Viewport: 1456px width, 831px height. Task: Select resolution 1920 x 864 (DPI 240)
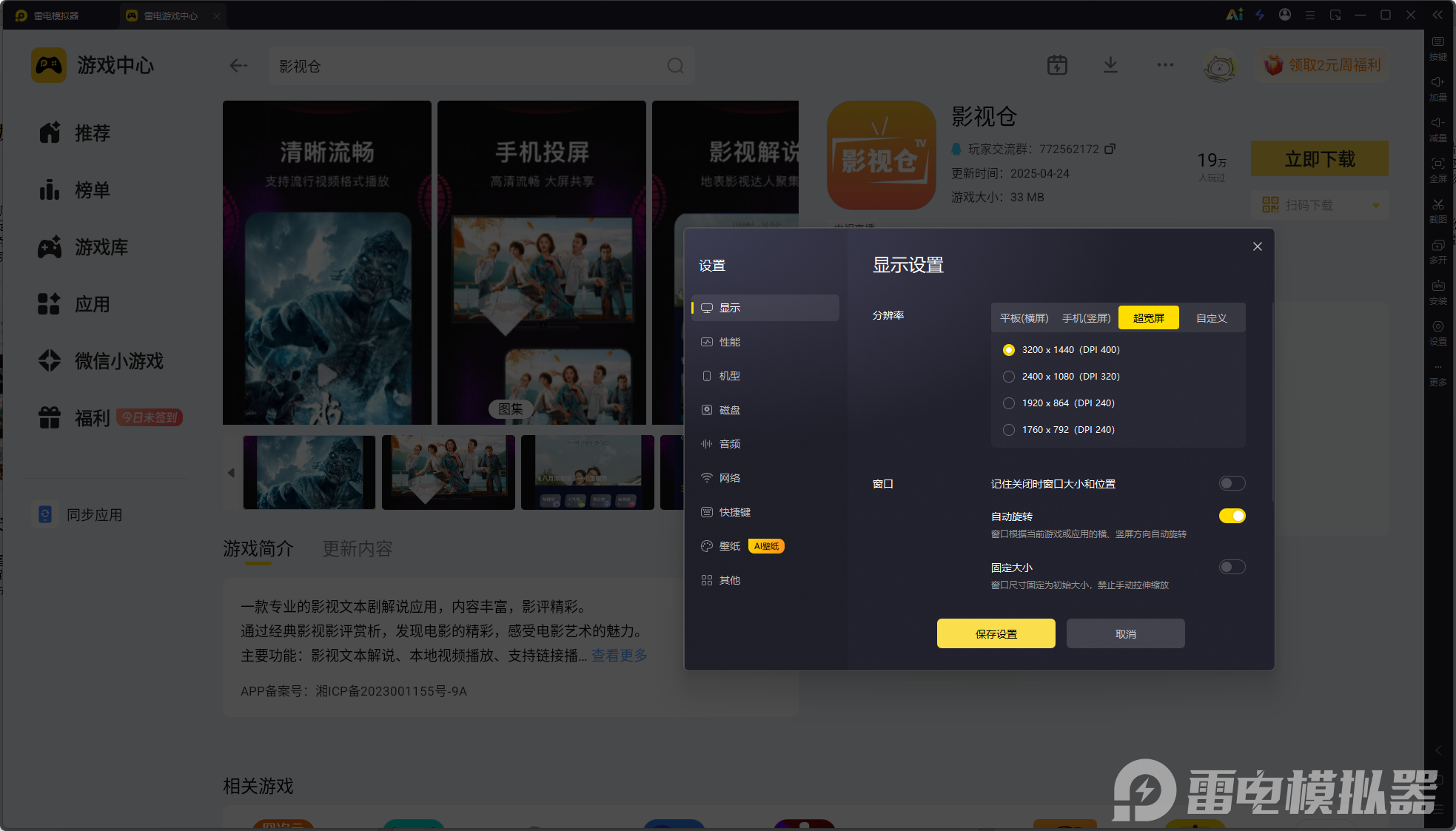1009,403
